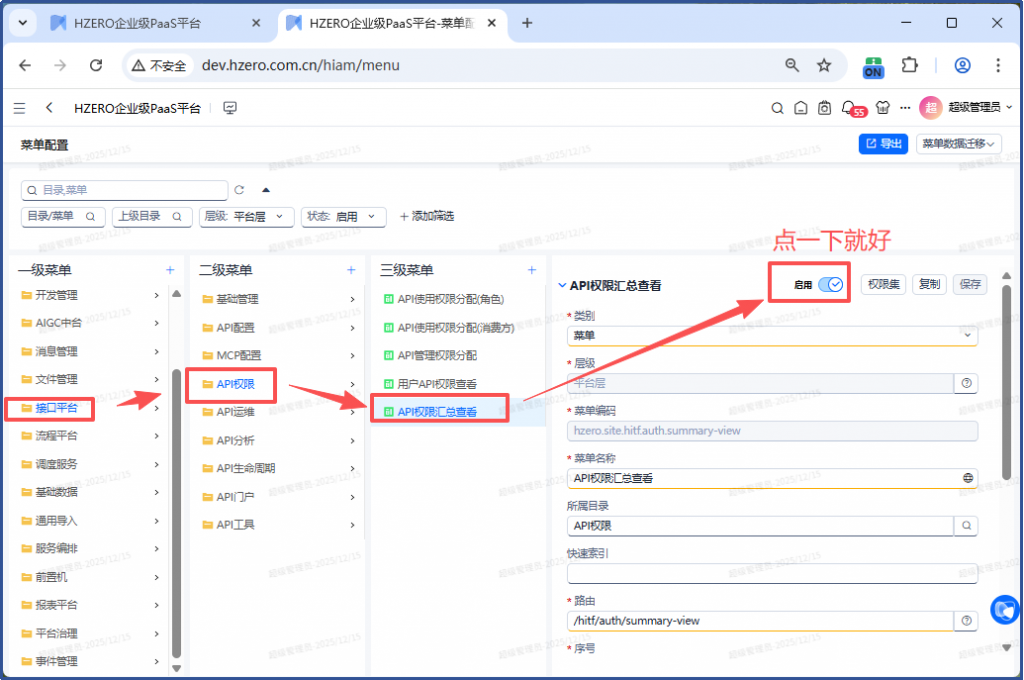Collapse the filter bar with the up triangle
The height and width of the screenshot is (680, 1024).
click(x=266, y=190)
